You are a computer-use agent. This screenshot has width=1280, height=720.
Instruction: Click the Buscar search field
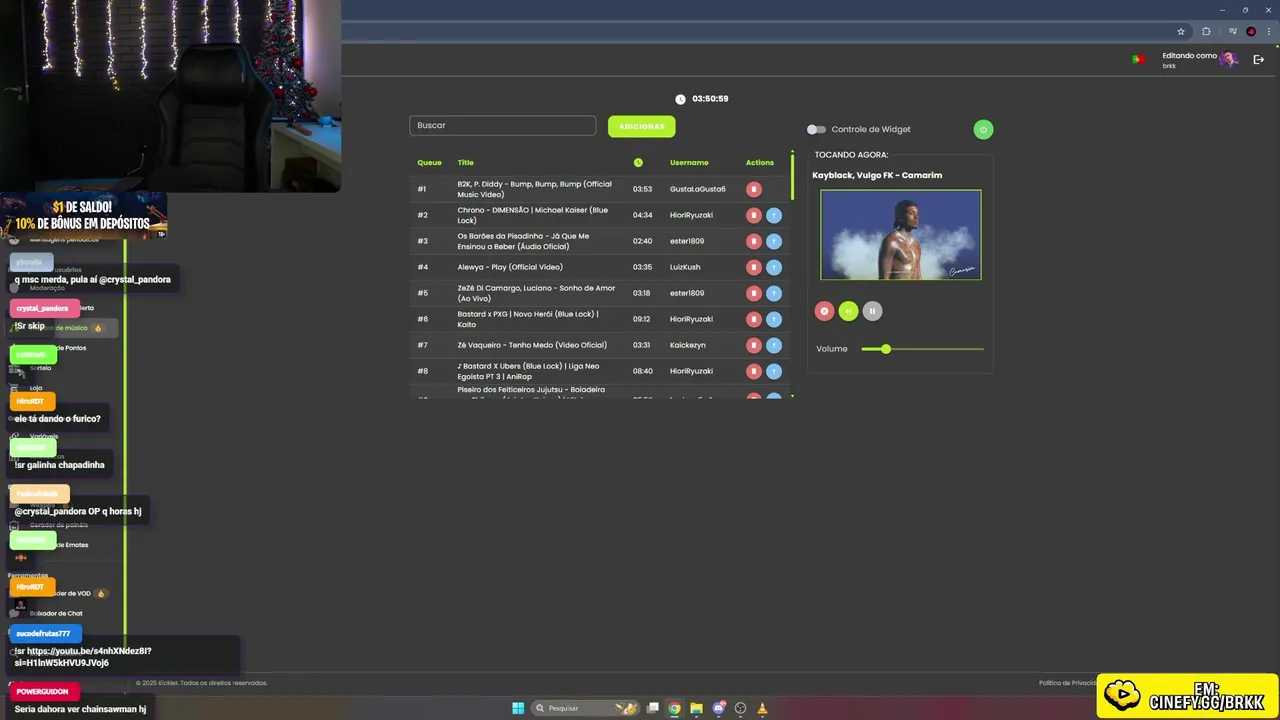[x=502, y=126]
